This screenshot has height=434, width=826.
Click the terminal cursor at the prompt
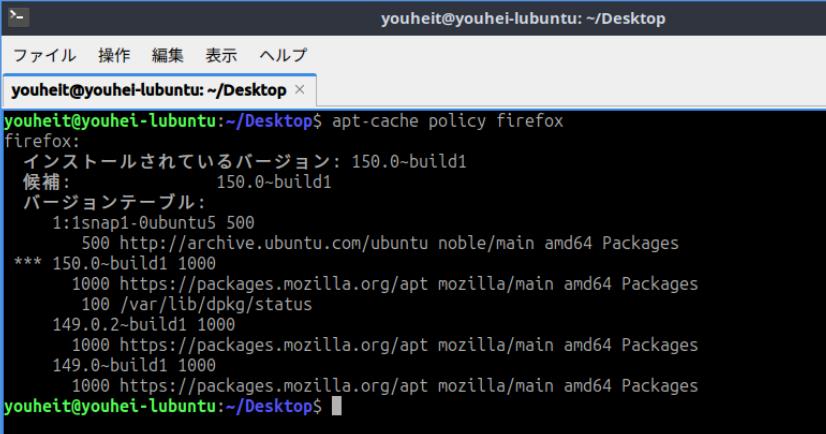click(337, 406)
